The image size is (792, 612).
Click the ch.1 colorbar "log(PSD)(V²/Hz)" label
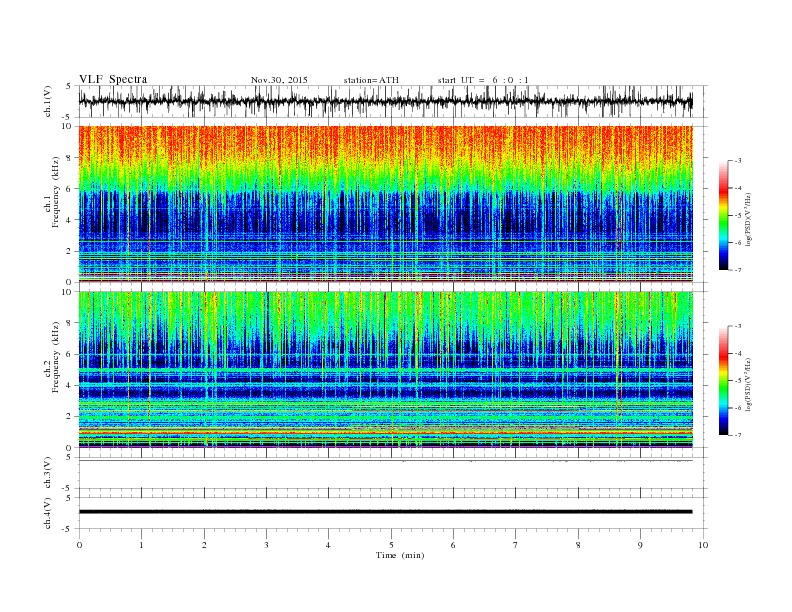[748, 219]
